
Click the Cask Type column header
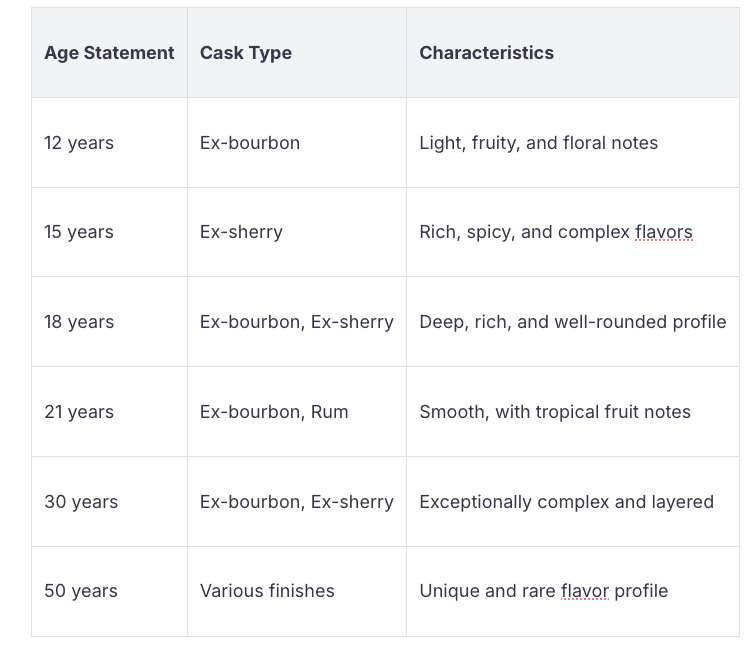(x=246, y=53)
